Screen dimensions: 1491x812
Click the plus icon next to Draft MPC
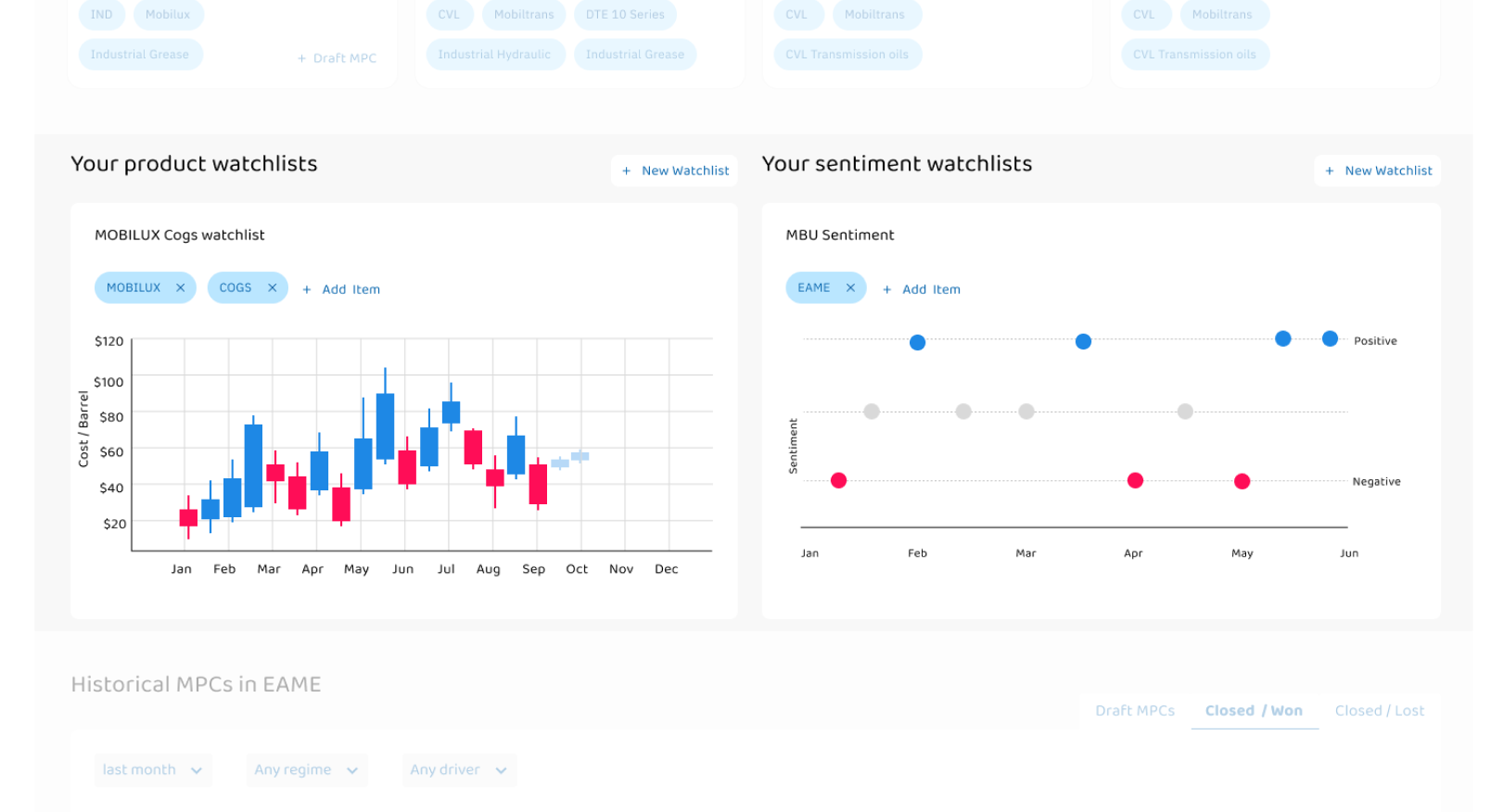click(301, 58)
